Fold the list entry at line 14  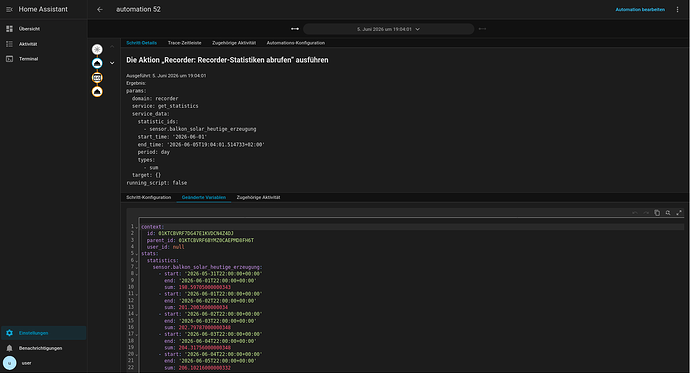tap(137, 314)
